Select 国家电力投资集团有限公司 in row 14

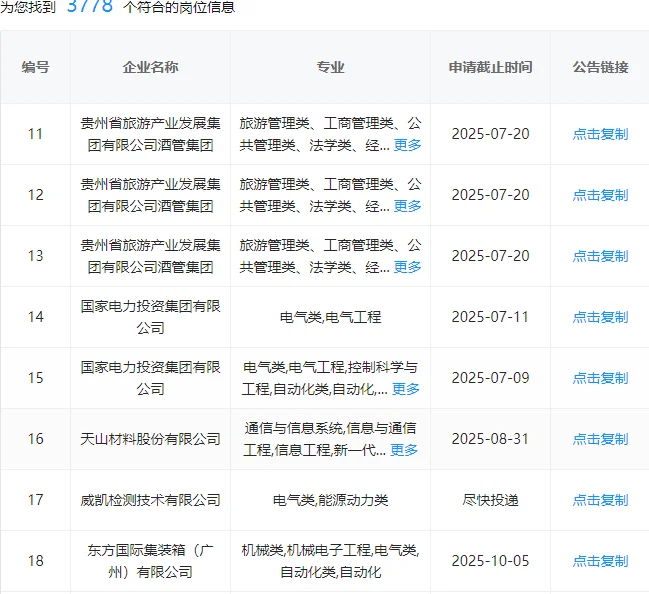150,317
